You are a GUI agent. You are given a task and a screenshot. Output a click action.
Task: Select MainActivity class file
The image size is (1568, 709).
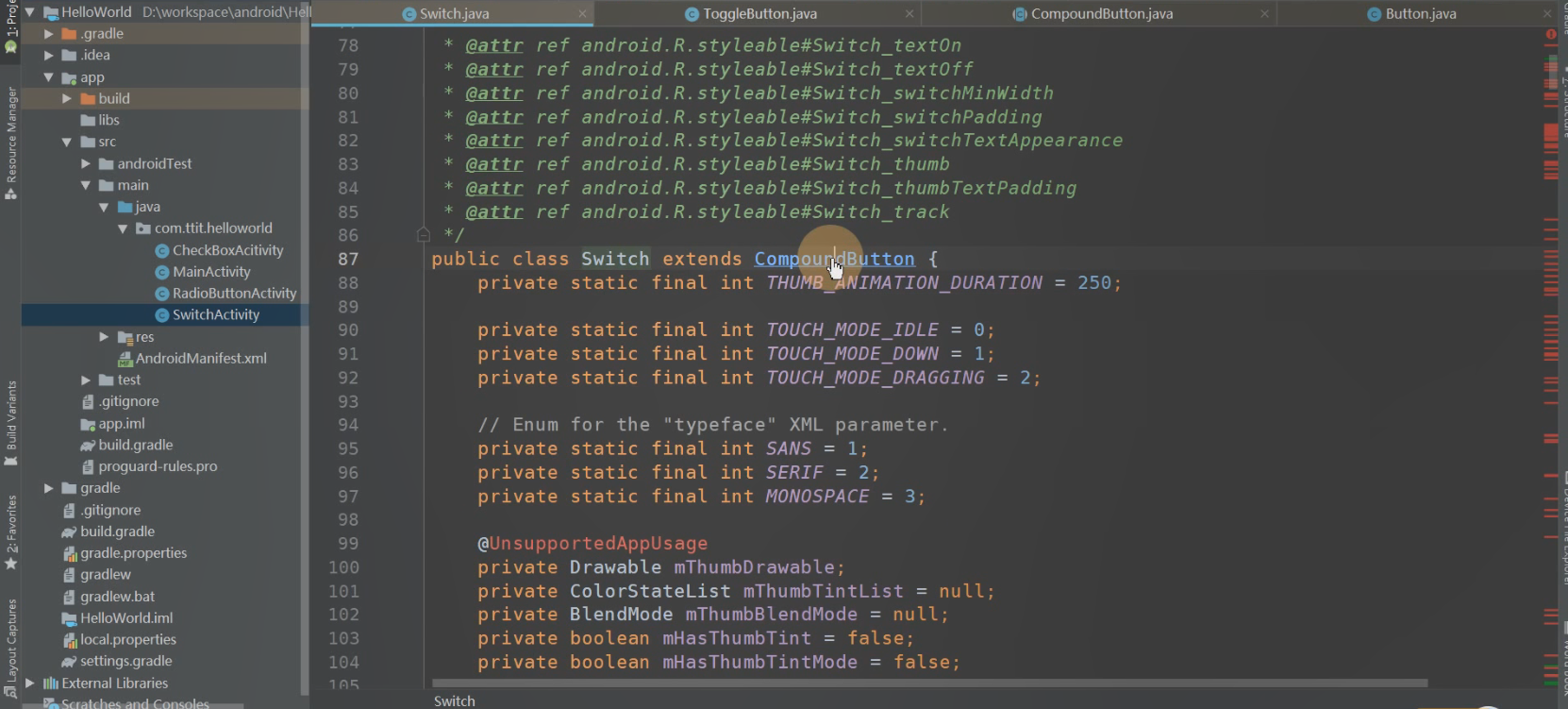(211, 272)
